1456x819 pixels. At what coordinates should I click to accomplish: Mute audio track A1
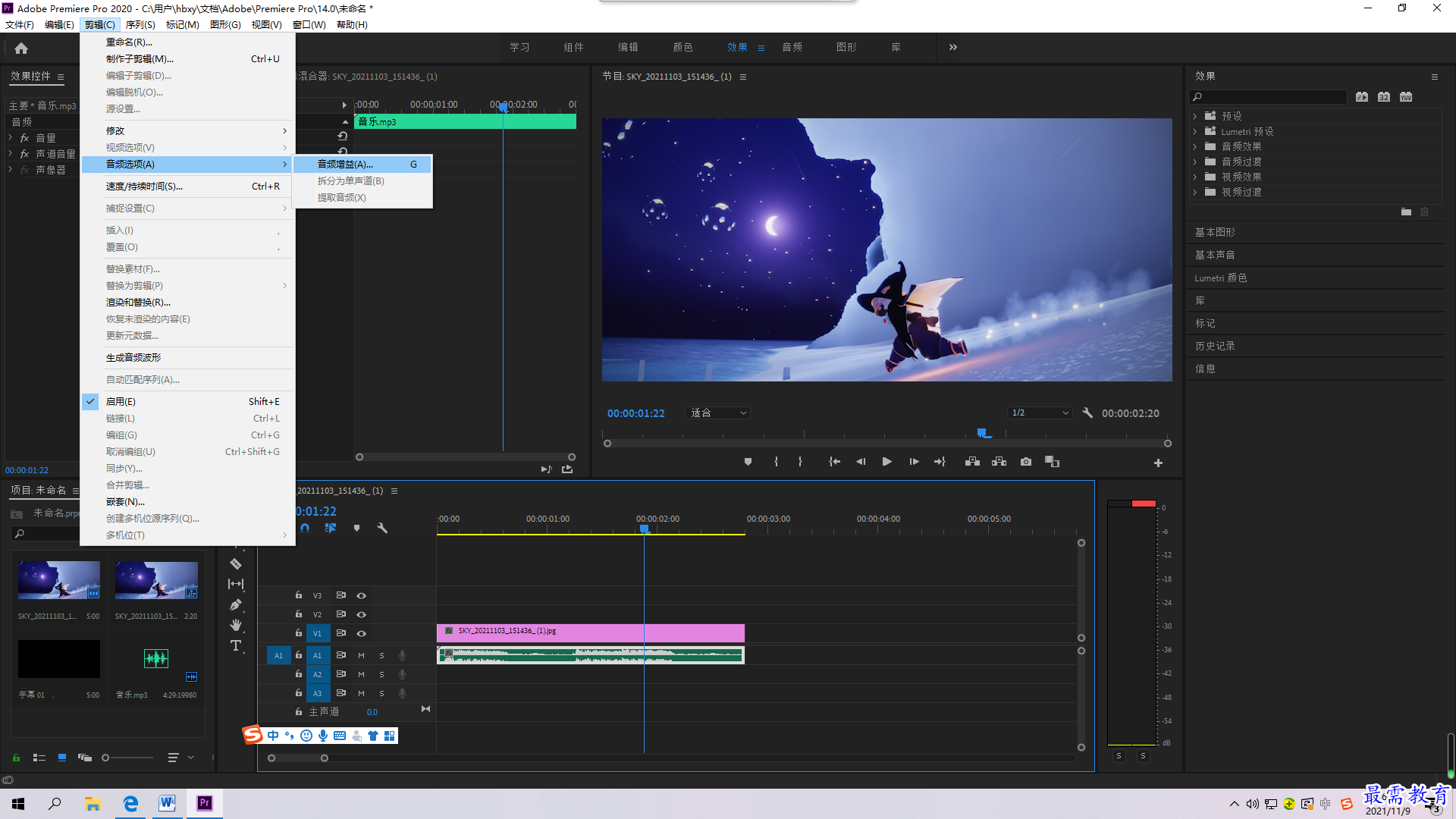click(x=361, y=655)
